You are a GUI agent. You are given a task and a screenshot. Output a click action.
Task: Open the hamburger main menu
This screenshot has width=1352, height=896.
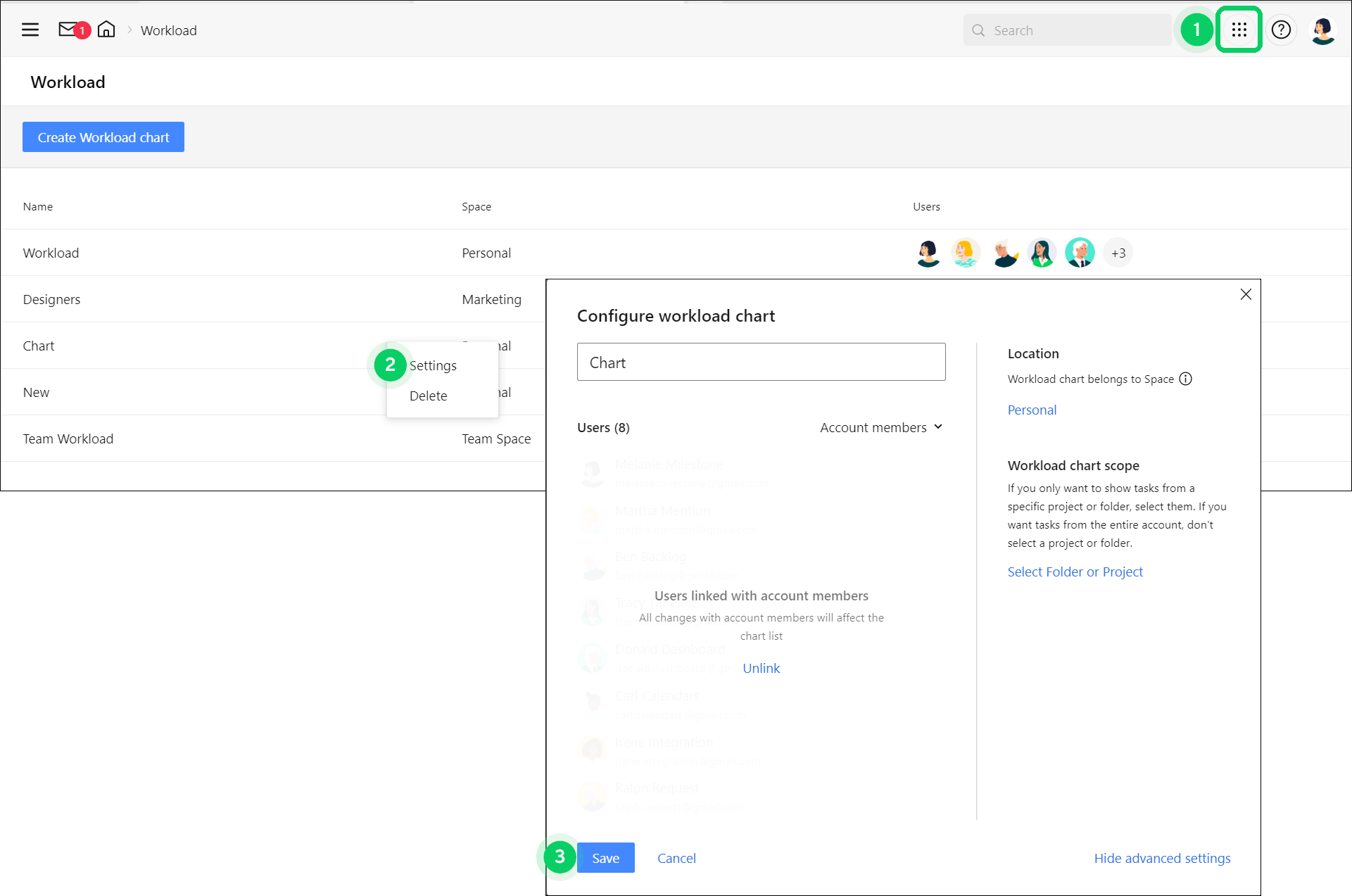[30, 30]
